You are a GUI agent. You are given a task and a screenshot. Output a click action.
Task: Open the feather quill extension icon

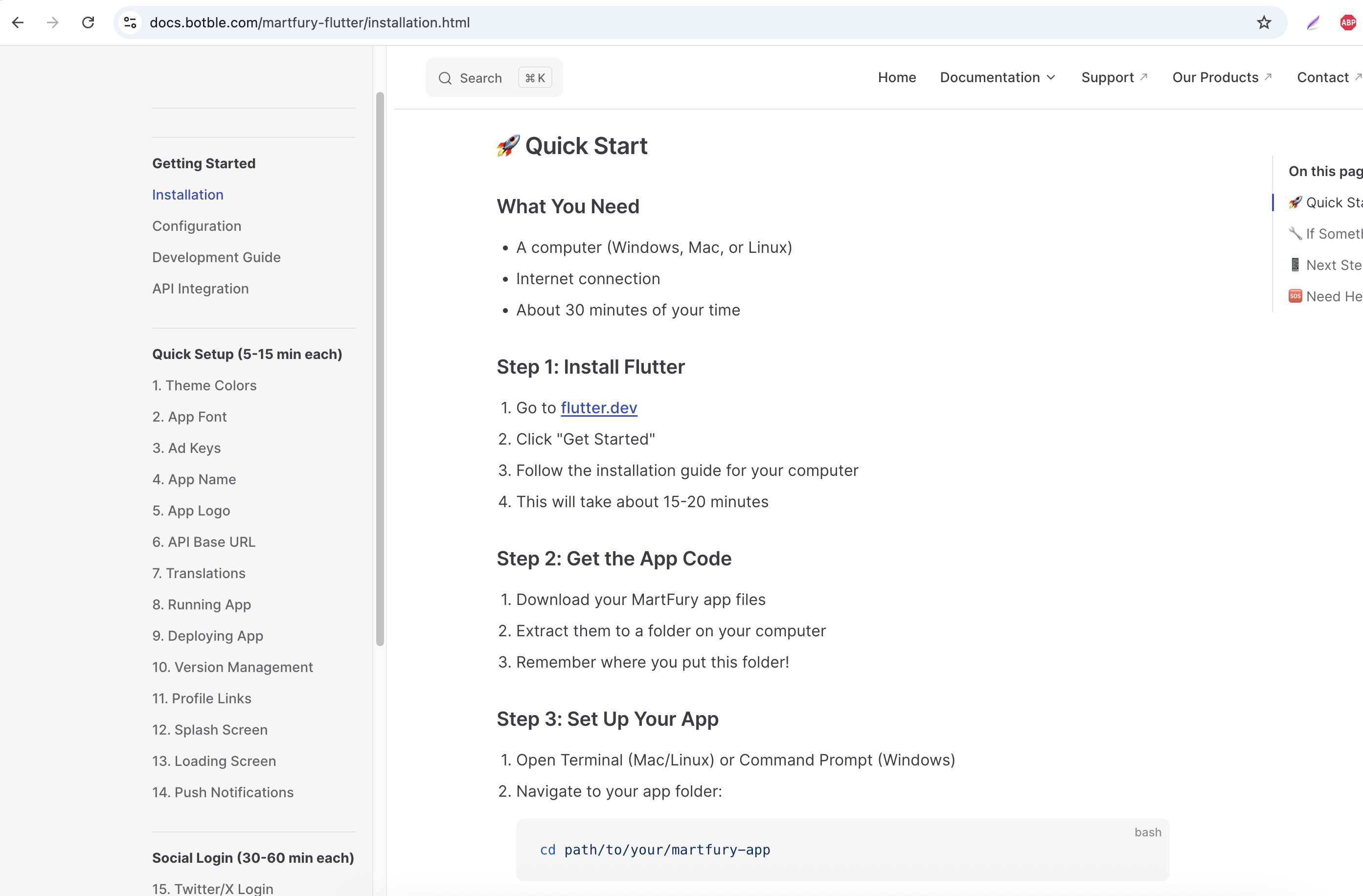tap(1313, 22)
